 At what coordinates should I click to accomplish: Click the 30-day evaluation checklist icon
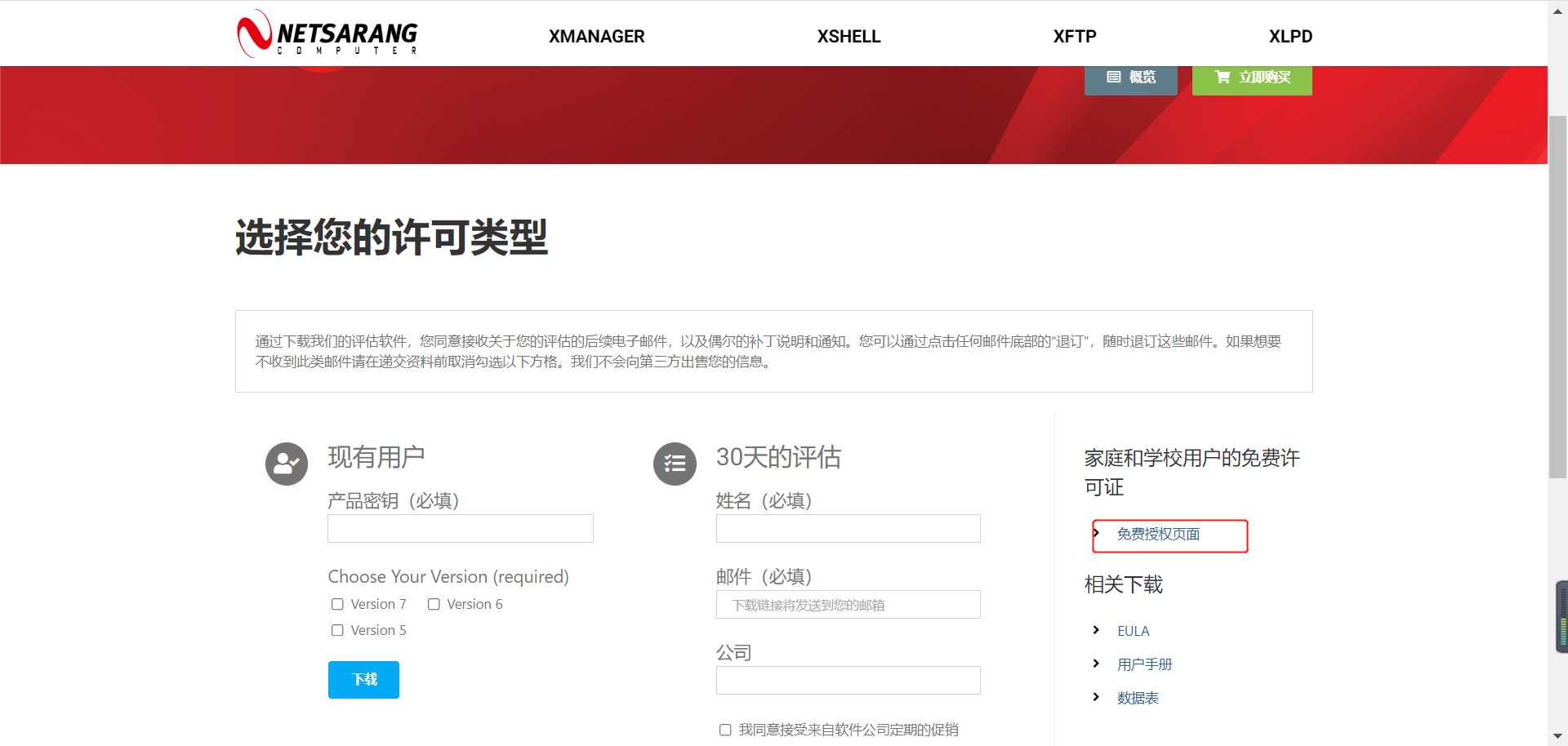pos(675,464)
